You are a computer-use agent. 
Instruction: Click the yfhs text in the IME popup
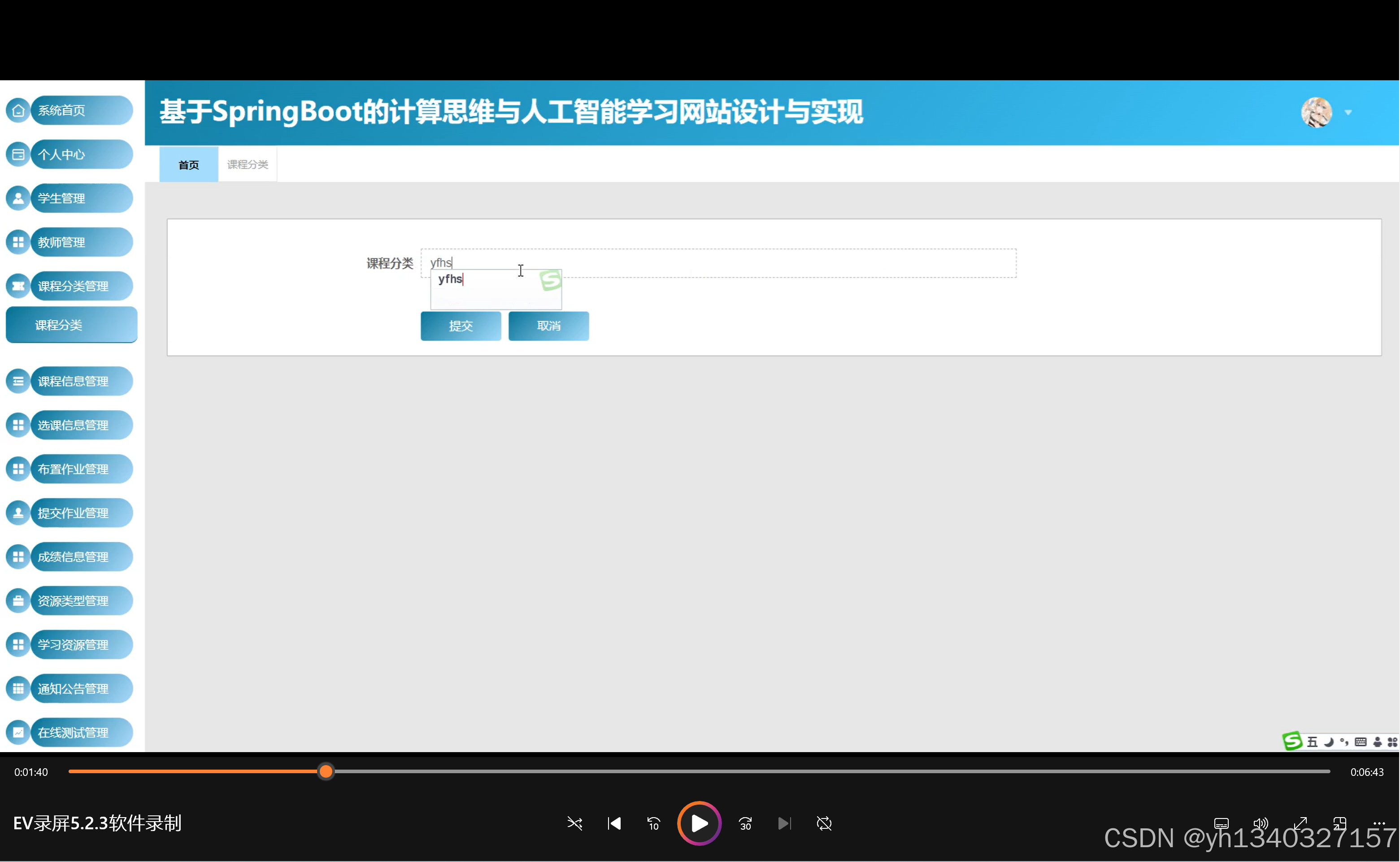click(450, 279)
